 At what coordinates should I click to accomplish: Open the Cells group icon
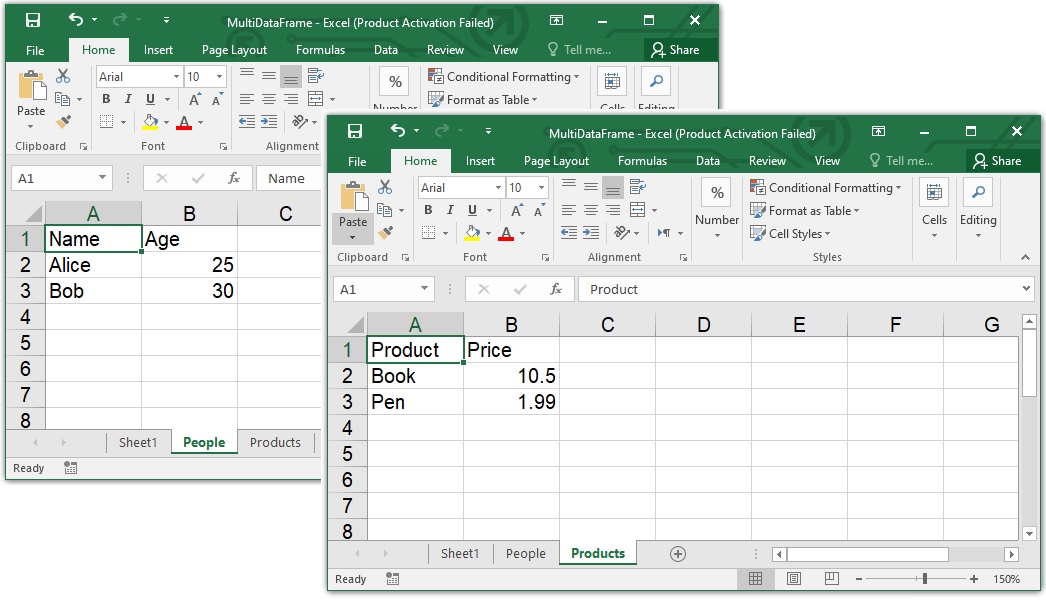pyautogui.click(x=934, y=192)
